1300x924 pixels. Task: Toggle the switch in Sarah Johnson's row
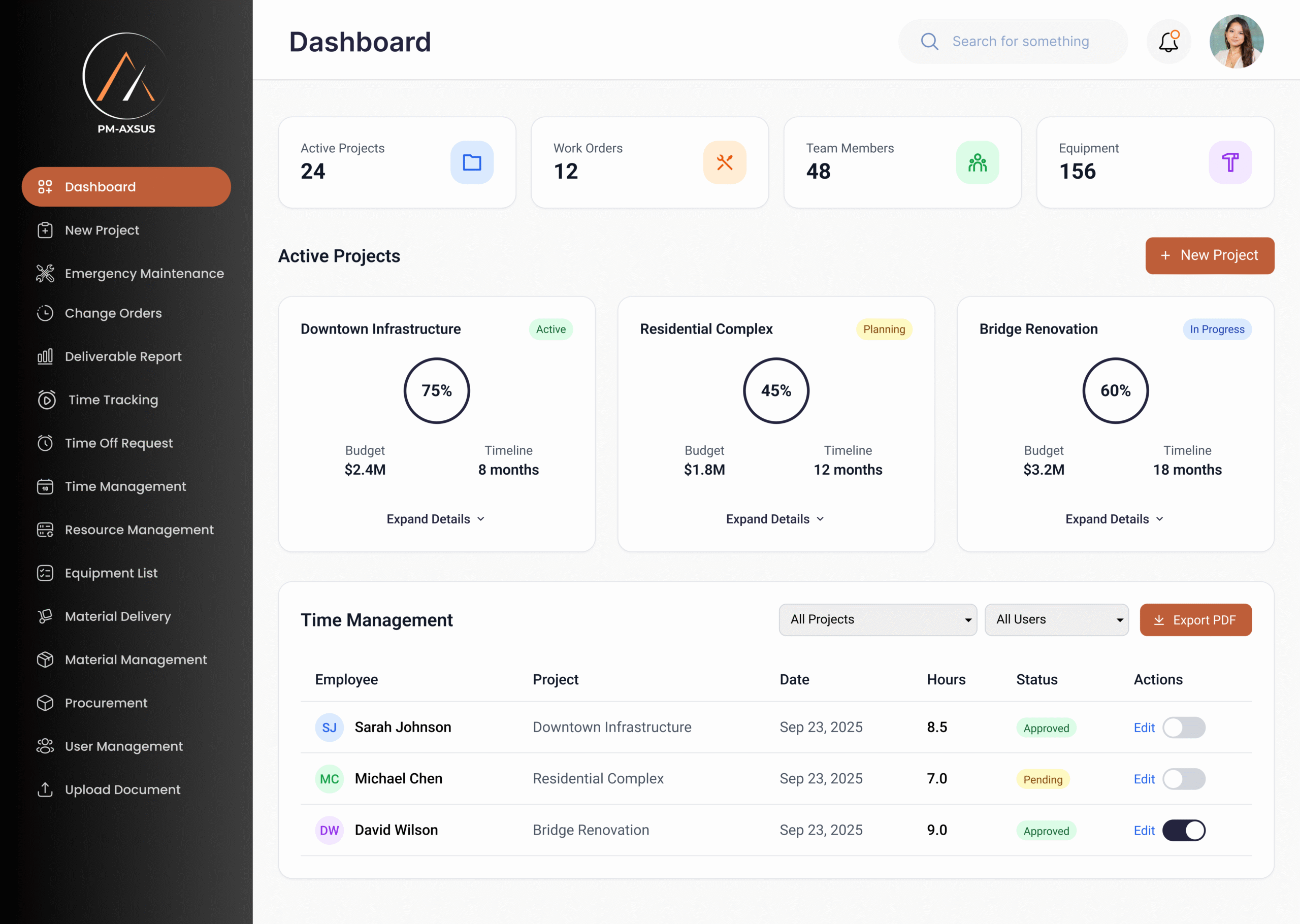coord(1183,727)
